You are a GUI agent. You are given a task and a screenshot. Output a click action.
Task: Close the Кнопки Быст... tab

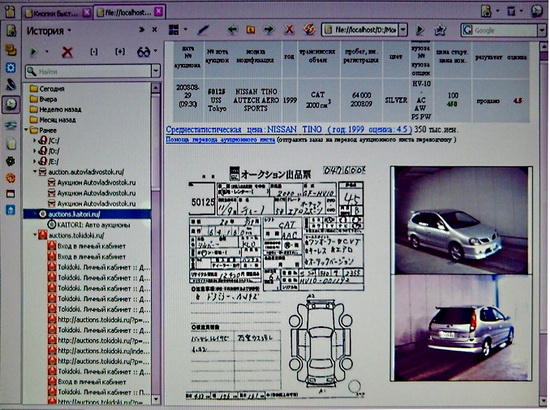tap(87, 13)
